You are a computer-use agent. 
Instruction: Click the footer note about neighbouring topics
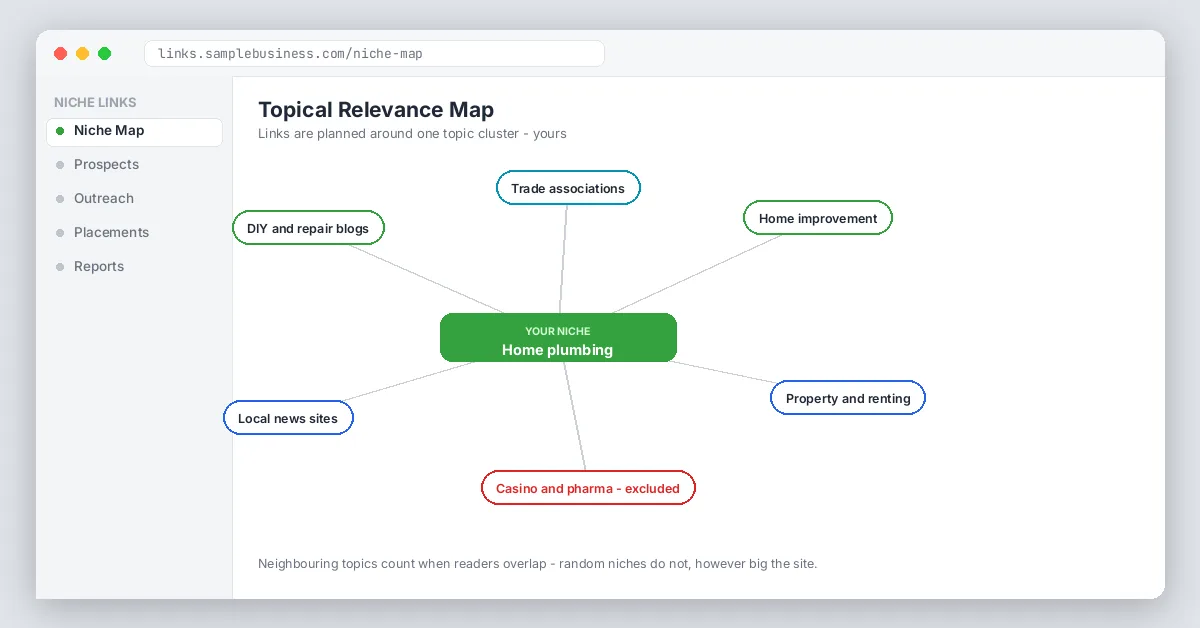[538, 564]
